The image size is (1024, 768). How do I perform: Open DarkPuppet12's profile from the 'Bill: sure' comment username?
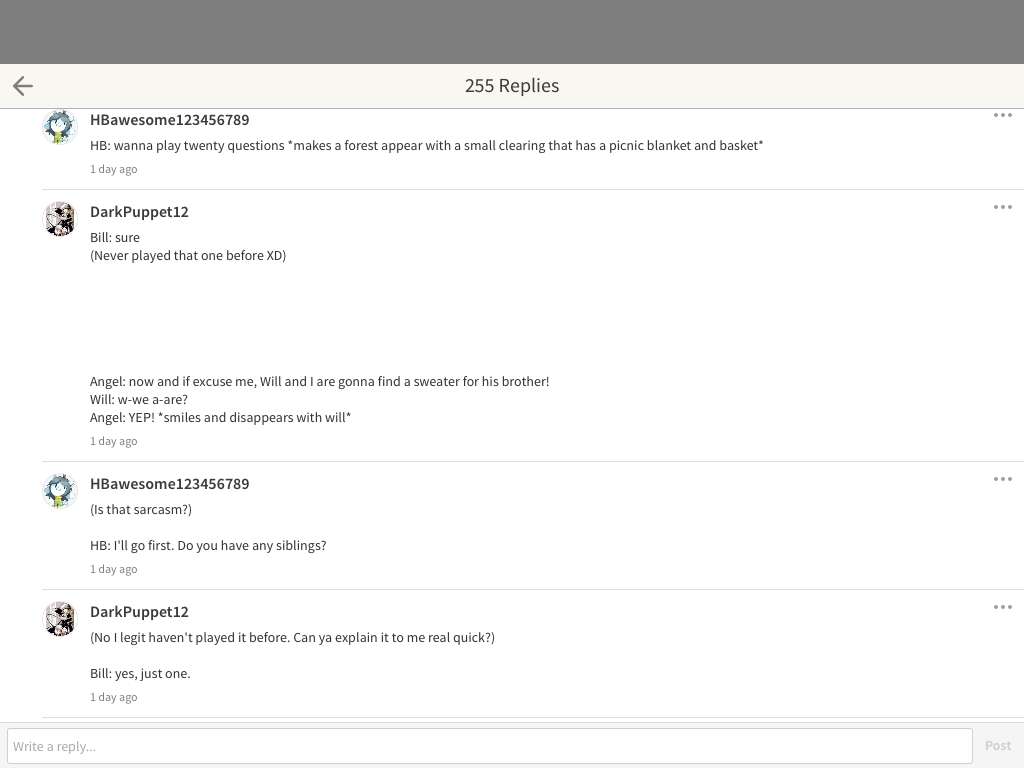(x=139, y=212)
